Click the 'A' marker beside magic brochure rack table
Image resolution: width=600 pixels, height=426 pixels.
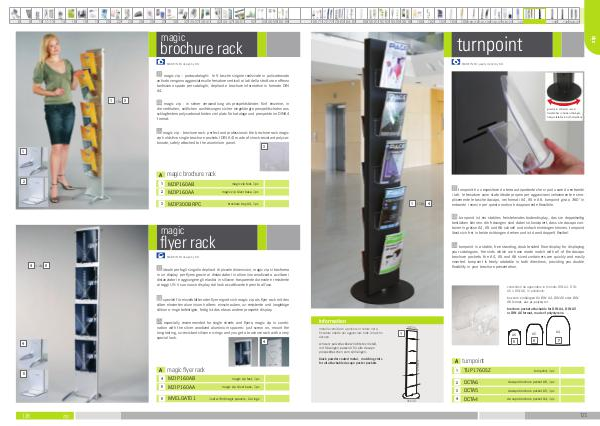click(x=161, y=174)
